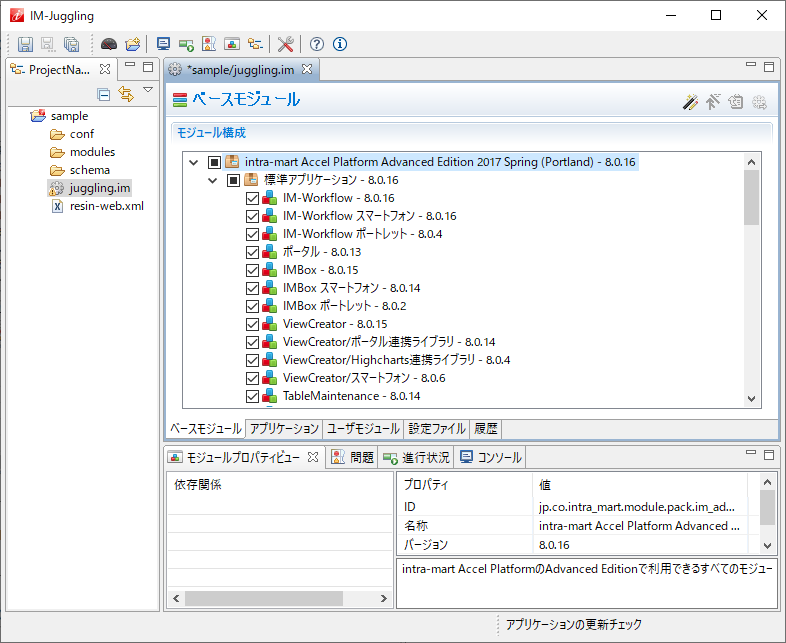The image size is (786, 643).
Task: Click the Save All toolbar icon
Action: click(72, 44)
